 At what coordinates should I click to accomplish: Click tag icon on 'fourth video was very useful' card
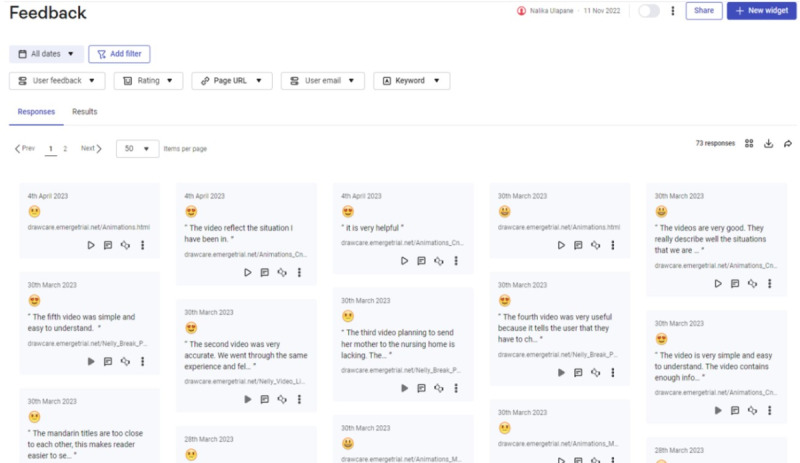(595, 373)
